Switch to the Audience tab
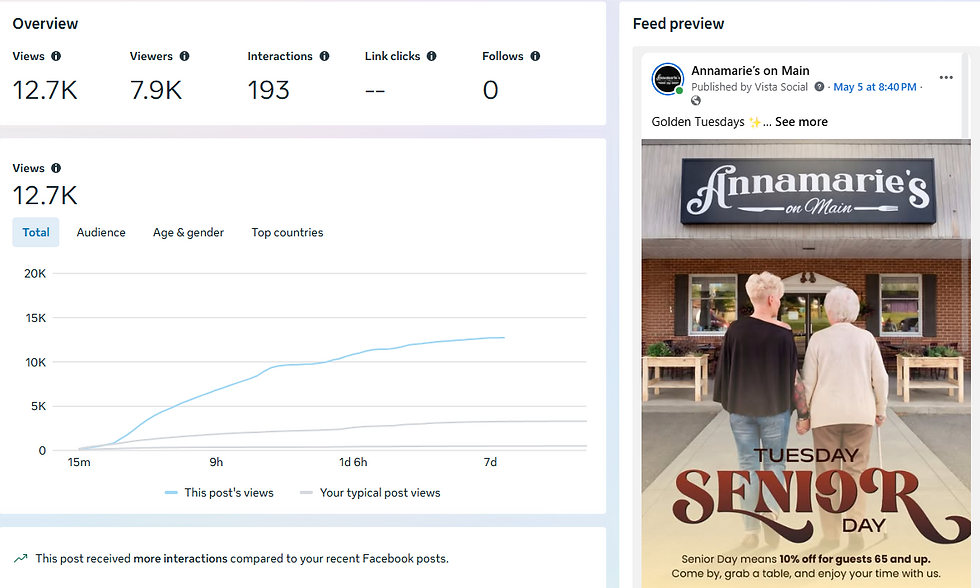Image resolution: width=980 pixels, height=588 pixels. click(x=101, y=232)
